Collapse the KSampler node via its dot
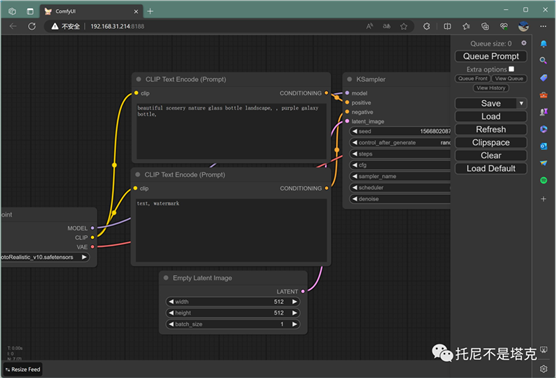 (x=350, y=79)
